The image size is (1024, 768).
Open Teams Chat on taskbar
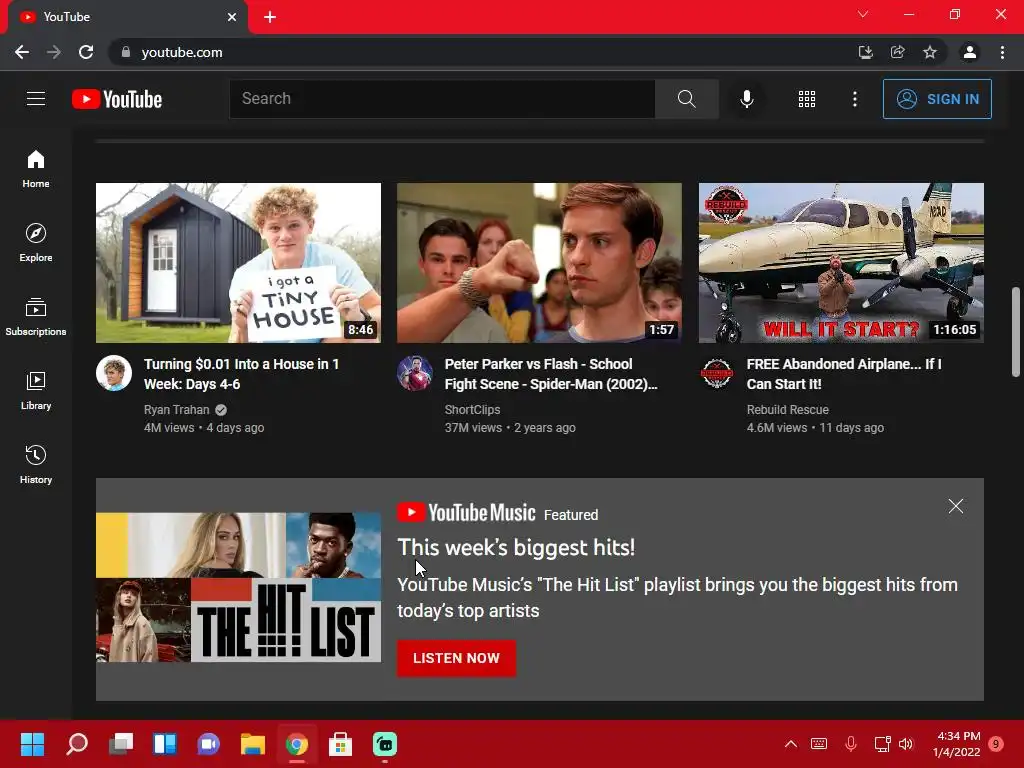point(208,744)
